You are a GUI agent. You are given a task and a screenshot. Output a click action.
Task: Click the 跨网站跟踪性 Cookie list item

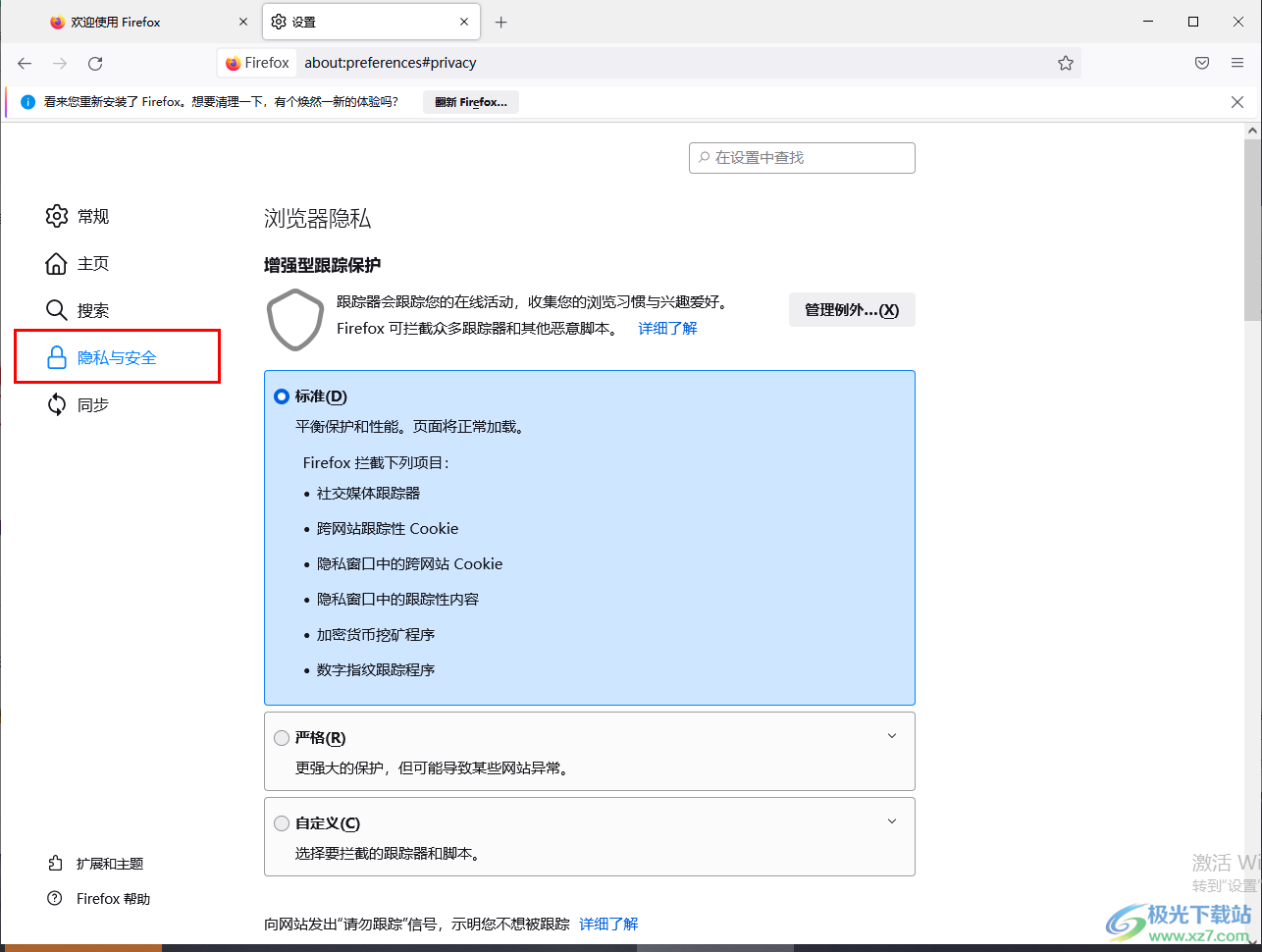(388, 528)
